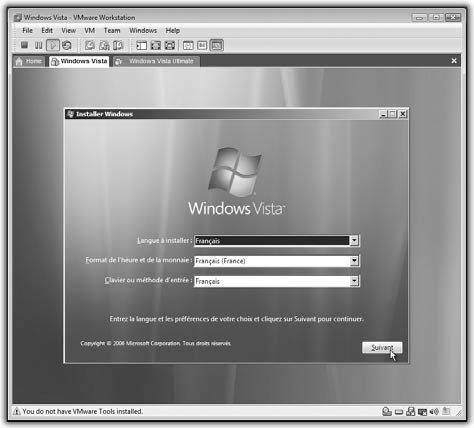Click the window resize grip corner

coord(459,413)
